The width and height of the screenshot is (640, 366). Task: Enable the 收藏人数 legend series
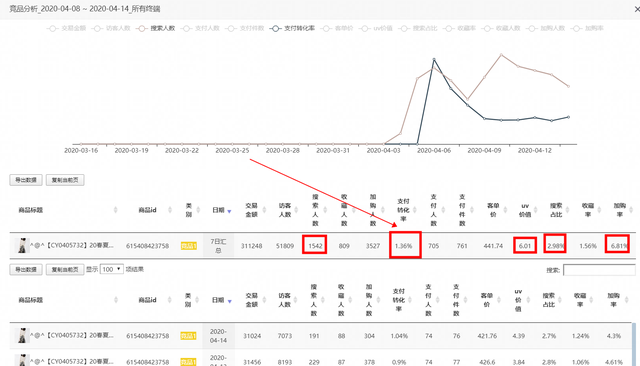click(x=501, y=28)
